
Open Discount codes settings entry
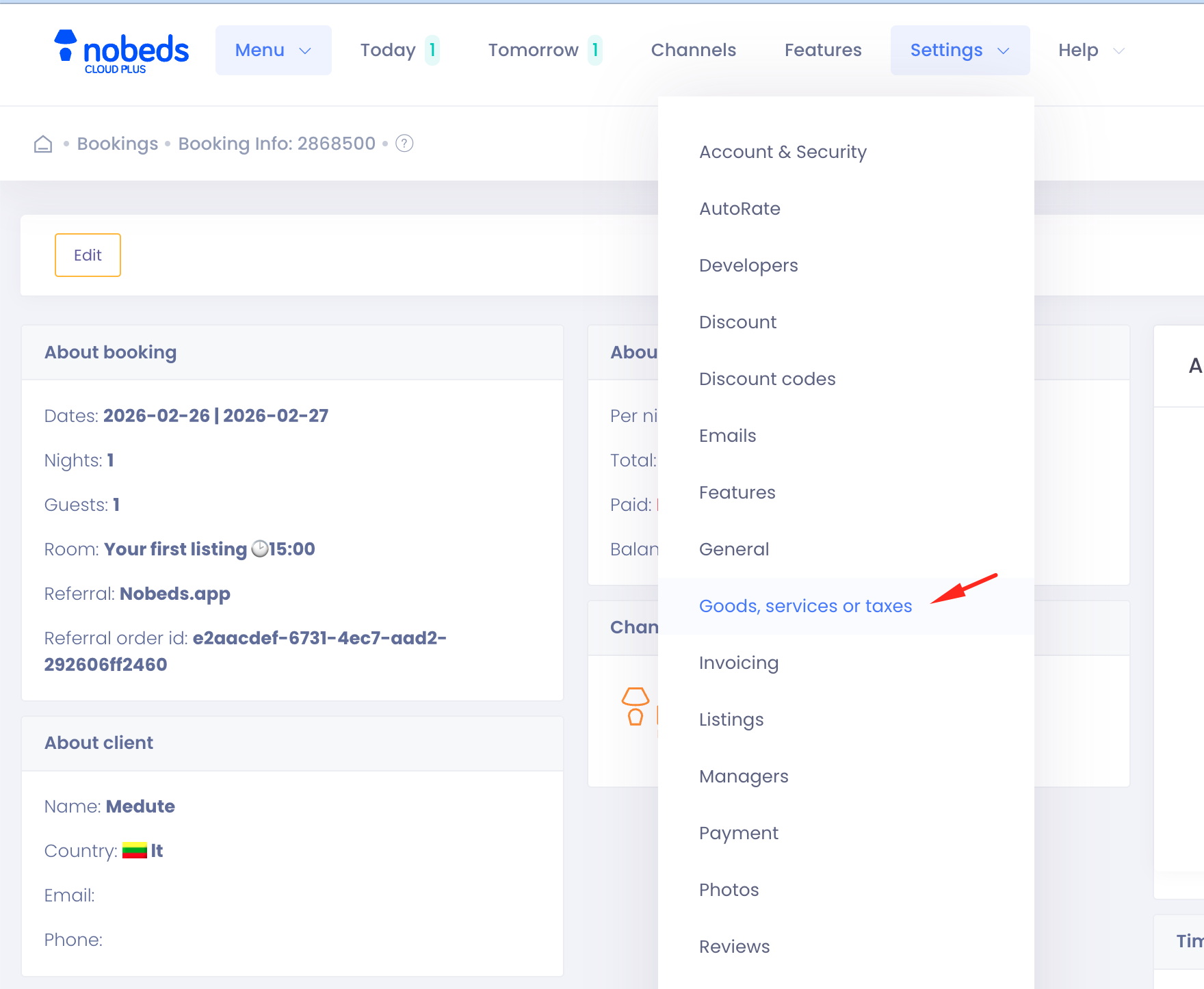coord(767,378)
